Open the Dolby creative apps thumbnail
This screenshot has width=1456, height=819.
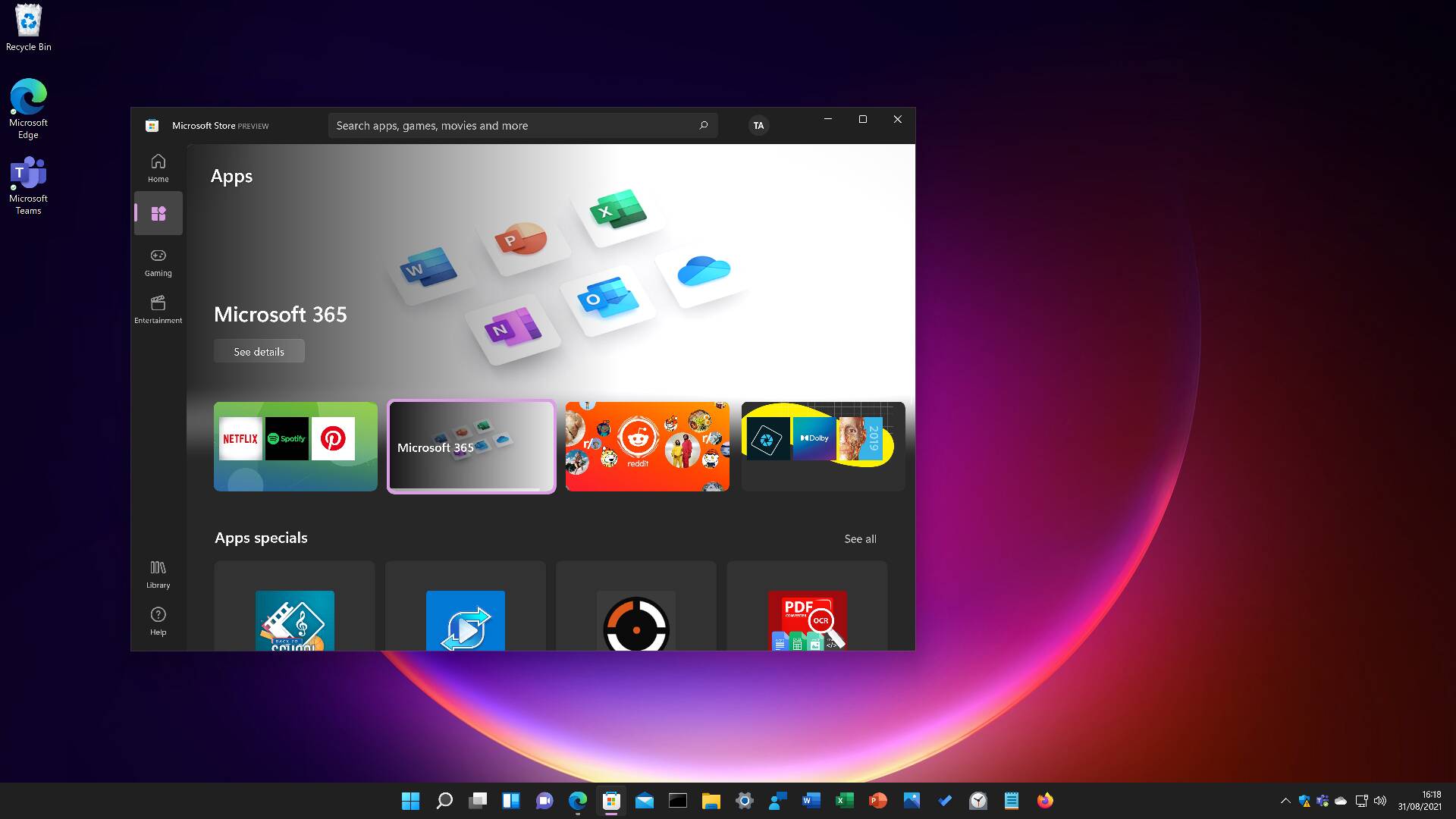click(x=823, y=447)
